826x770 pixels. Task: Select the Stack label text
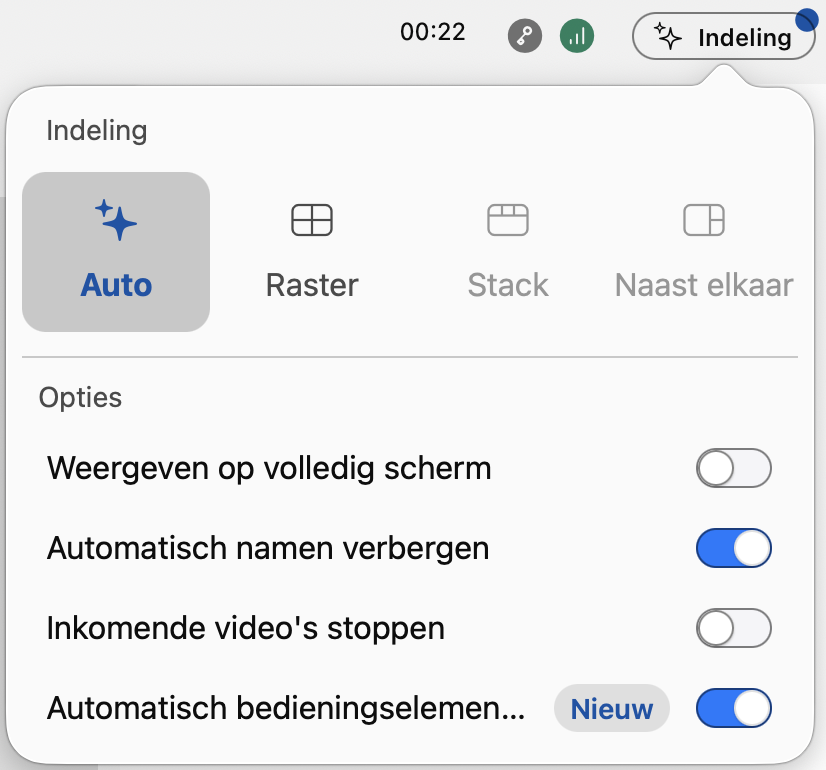[508, 285]
